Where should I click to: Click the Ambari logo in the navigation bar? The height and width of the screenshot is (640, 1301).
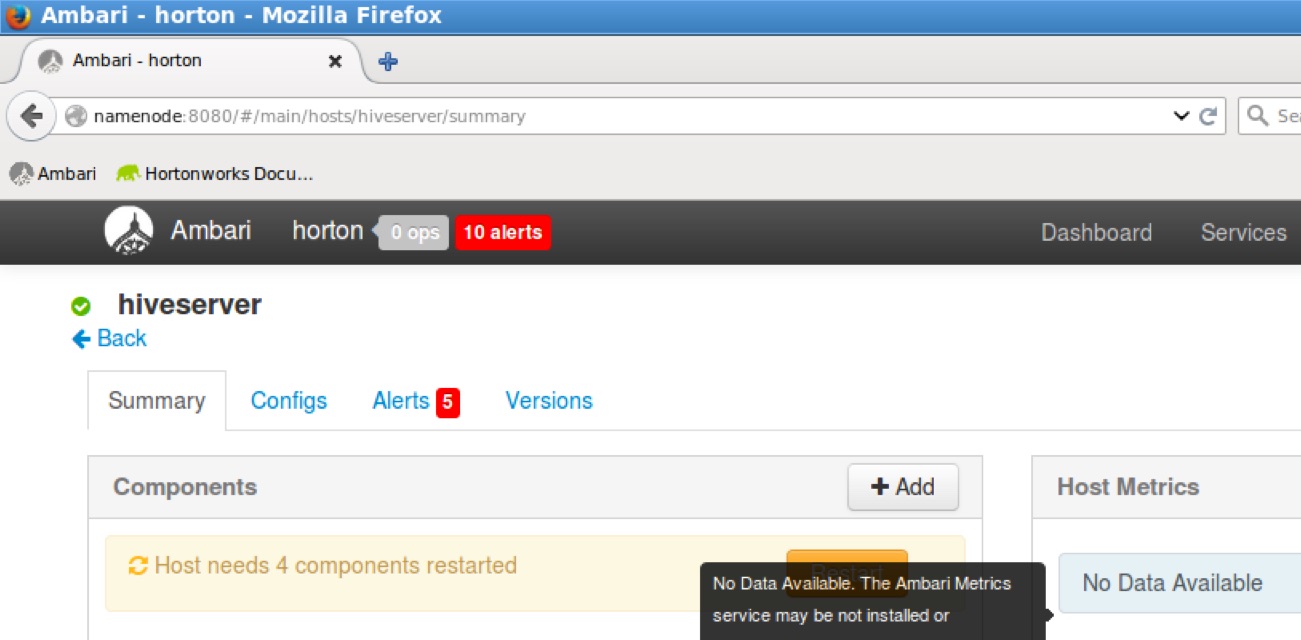128,231
